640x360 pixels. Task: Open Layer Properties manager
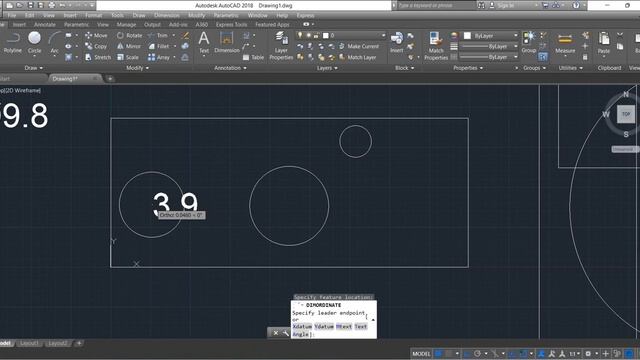coord(281,46)
